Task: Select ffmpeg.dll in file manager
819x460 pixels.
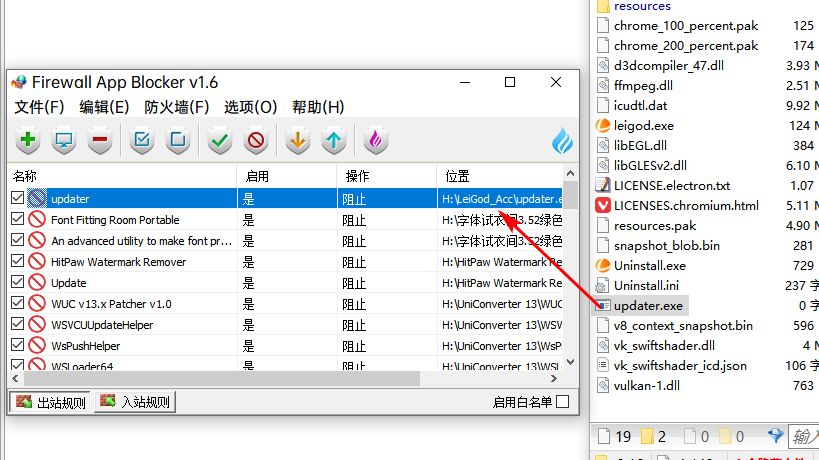Action: [x=643, y=85]
